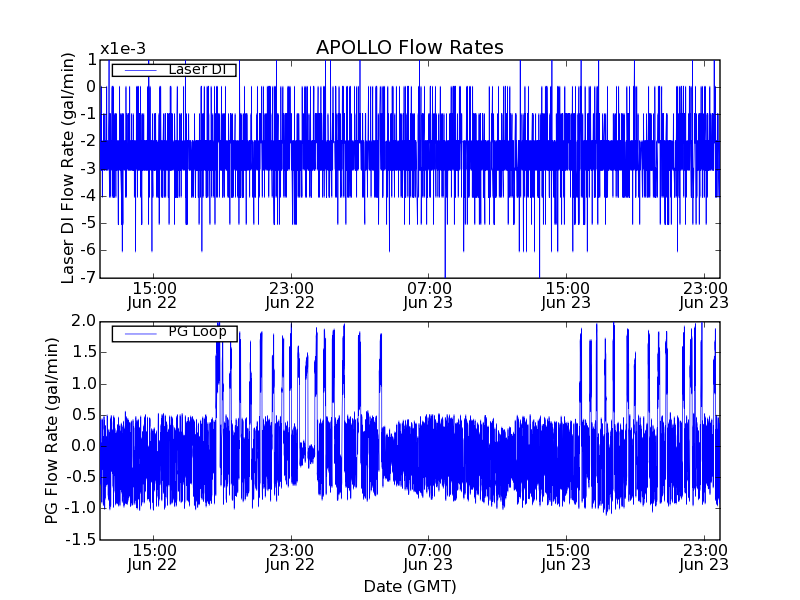800x600 pixels.
Task: Click "23:00 Jun 22" tick under PG Loop plot
Action: point(290,558)
